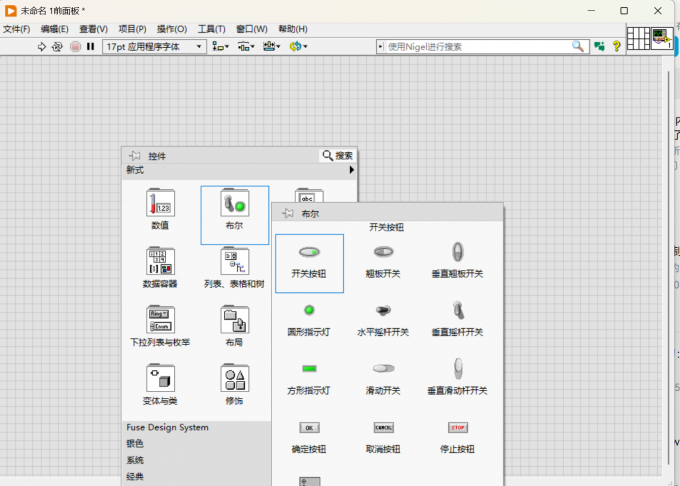
Task: Click the vertical scrollbar on front panel
Action: [x=668, y=267]
